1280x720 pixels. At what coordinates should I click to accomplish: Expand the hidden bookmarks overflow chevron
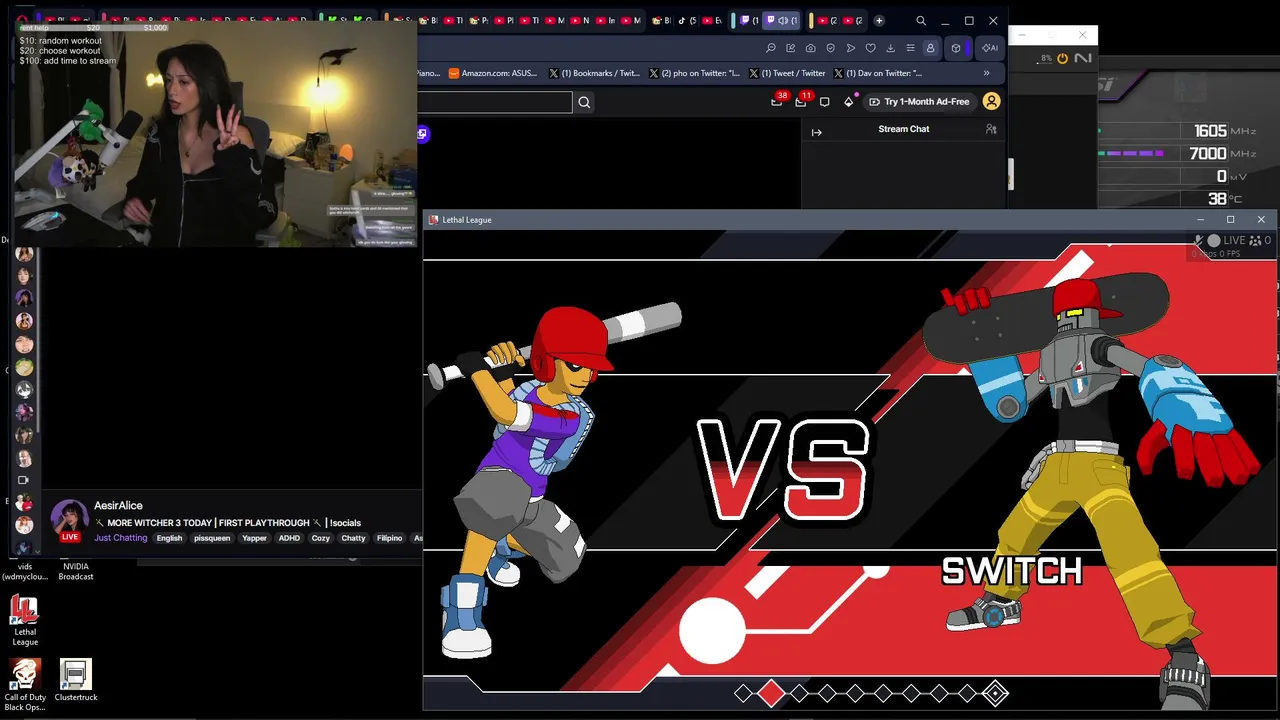(986, 73)
